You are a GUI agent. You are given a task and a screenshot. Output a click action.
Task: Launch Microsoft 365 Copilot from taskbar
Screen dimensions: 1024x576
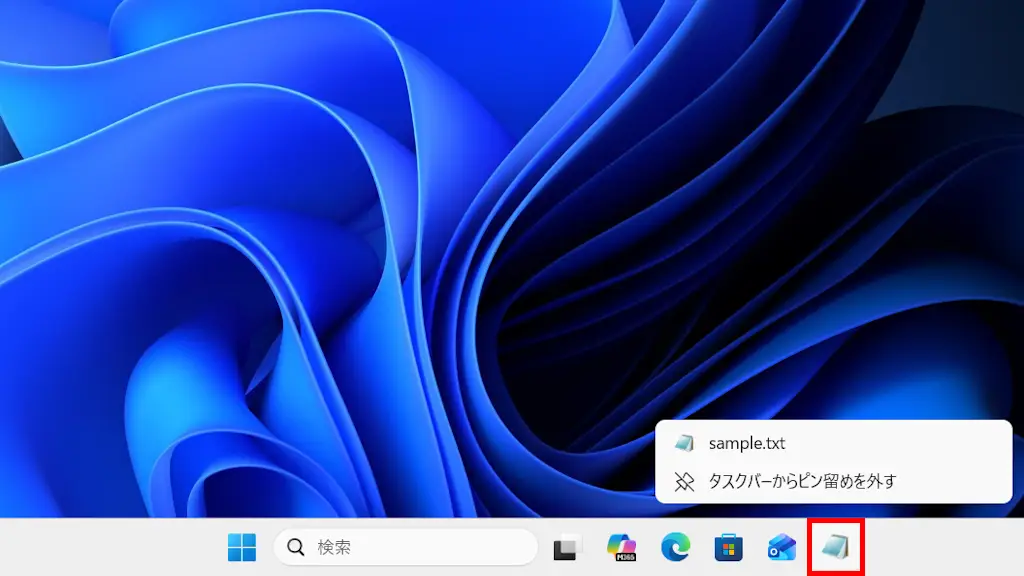[622, 547]
